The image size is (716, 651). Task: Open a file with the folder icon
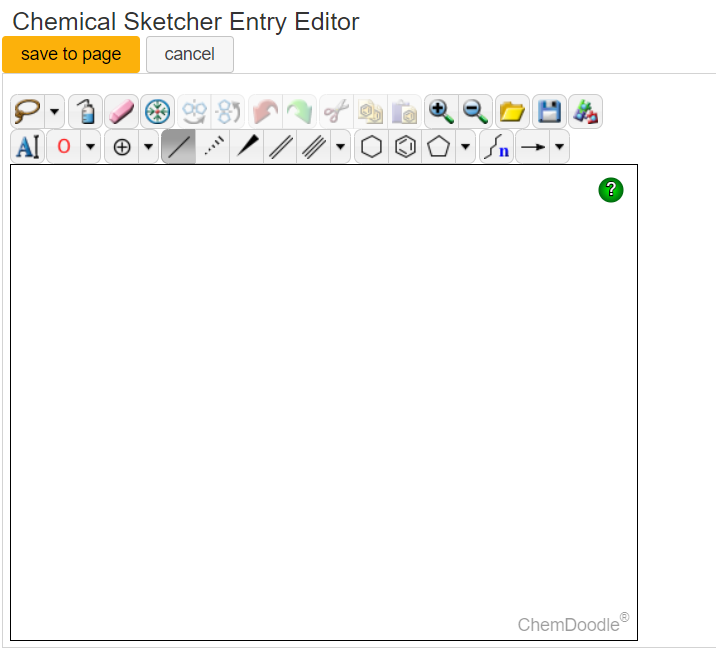(513, 111)
